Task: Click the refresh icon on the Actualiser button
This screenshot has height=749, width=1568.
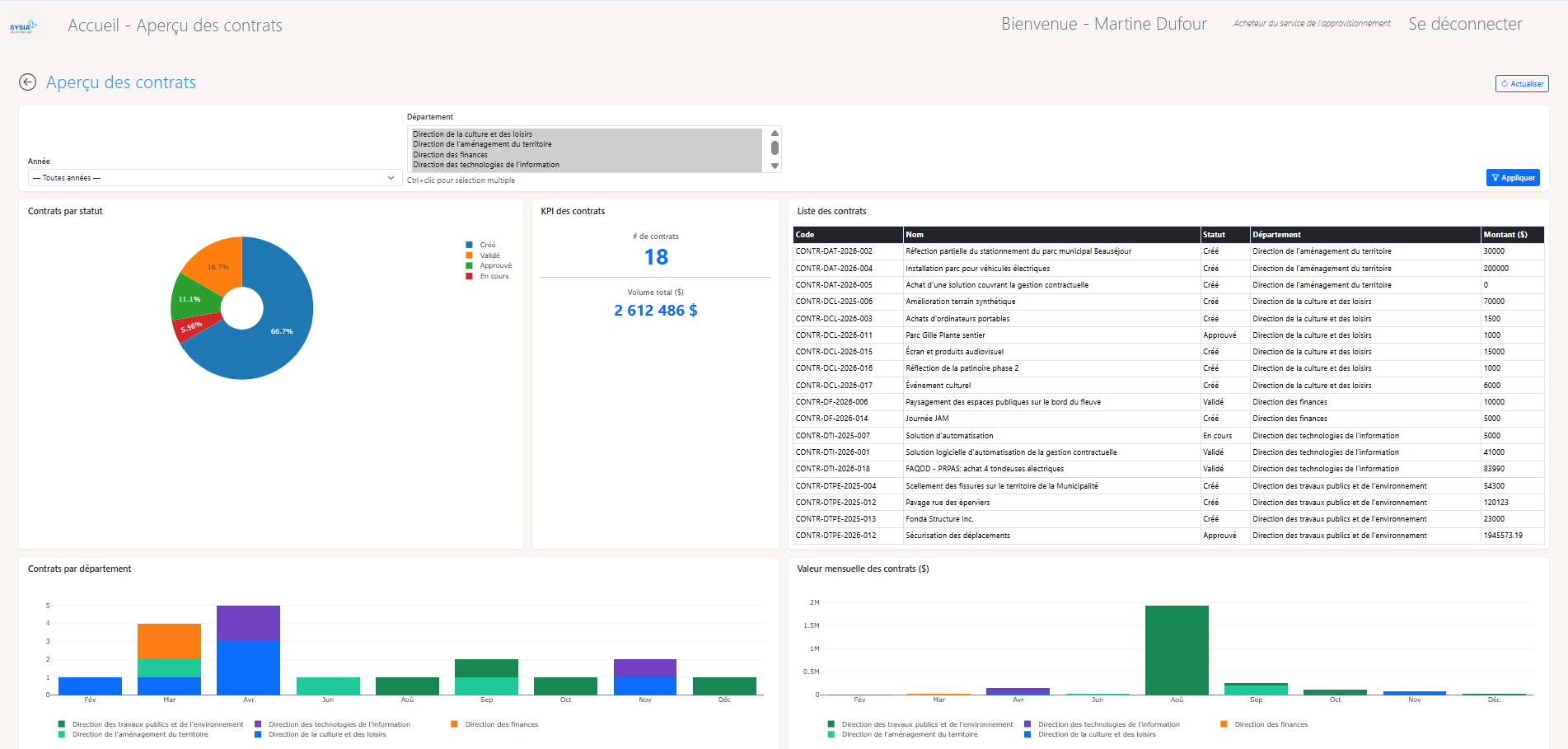Action: [1505, 84]
